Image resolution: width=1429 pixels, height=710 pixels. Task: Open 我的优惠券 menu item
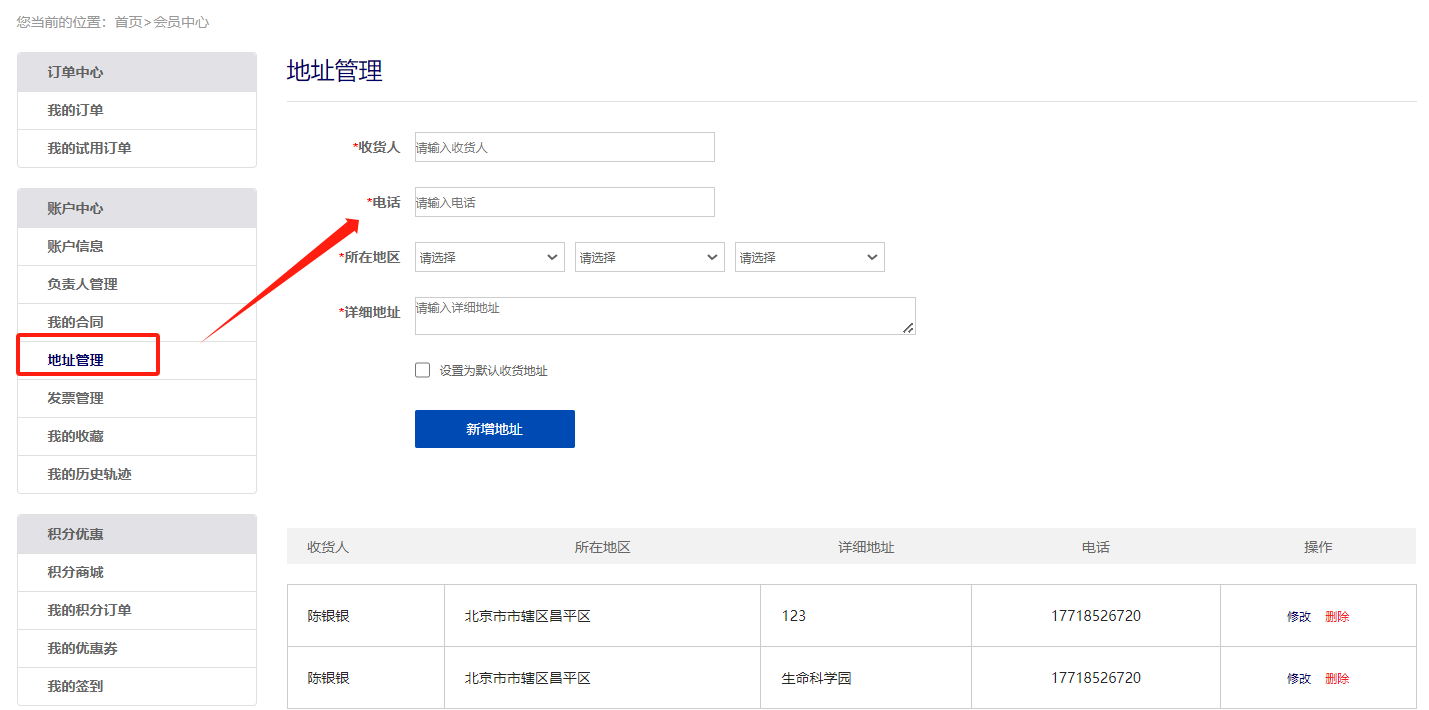(82, 648)
